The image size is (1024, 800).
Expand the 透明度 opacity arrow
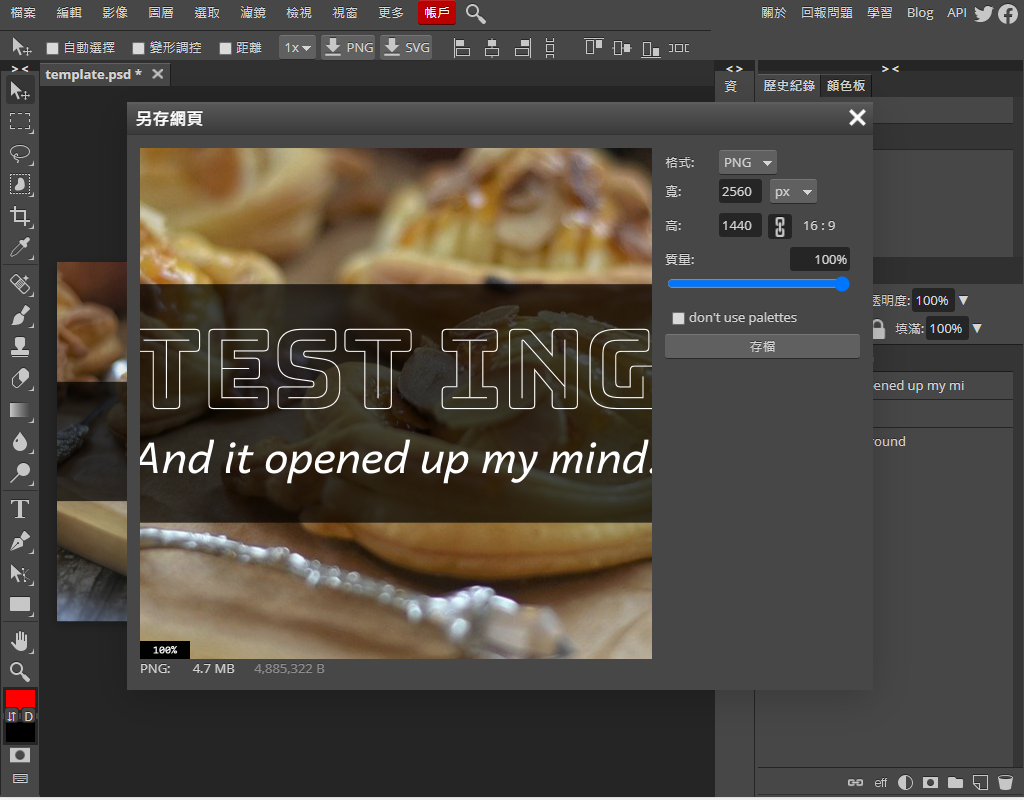963,300
